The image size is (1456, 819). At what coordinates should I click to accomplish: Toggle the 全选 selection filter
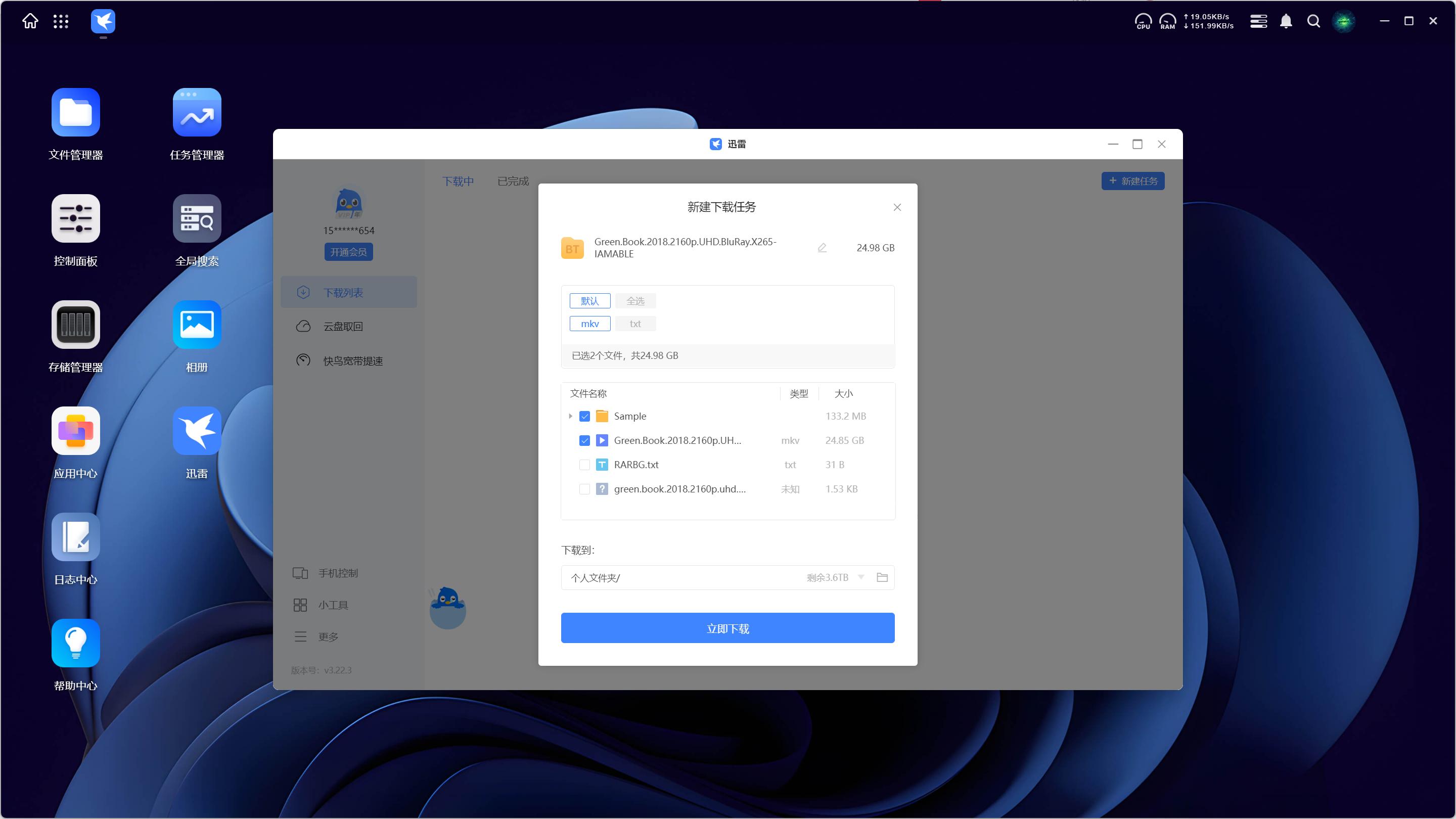pyautogui.click(x=635, y=301)
